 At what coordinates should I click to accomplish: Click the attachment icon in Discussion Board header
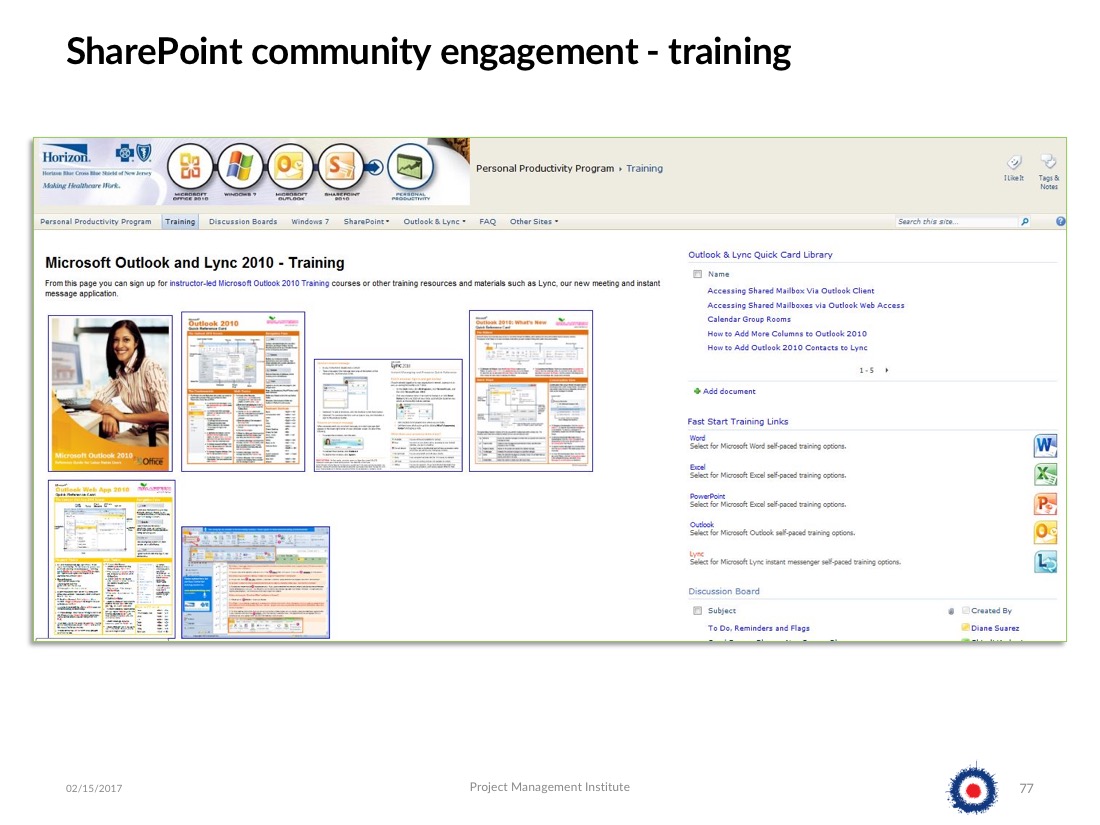(x=951, y=611)
